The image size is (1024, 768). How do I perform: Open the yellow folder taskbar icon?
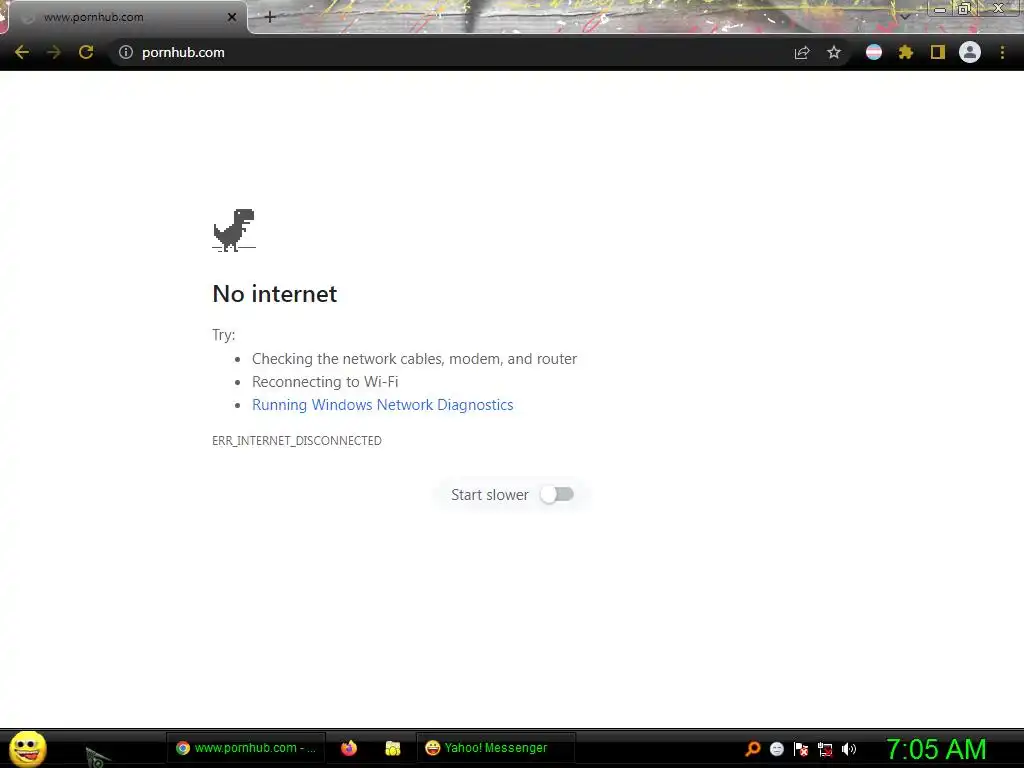pos(392,748)
